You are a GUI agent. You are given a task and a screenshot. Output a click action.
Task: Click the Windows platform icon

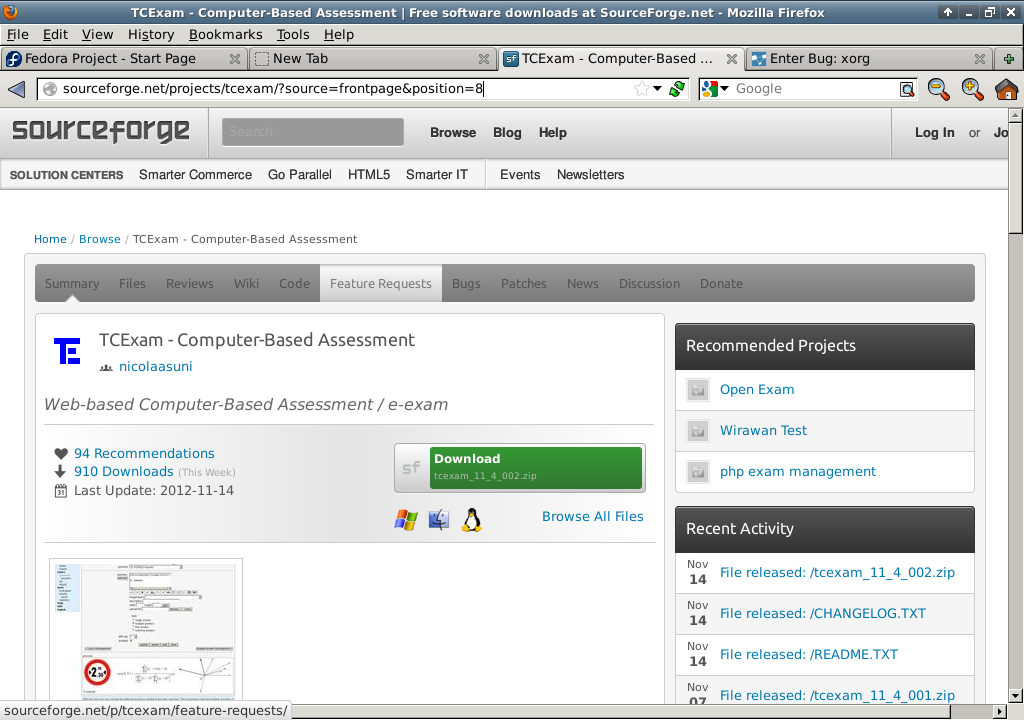[x=405, y=519]
